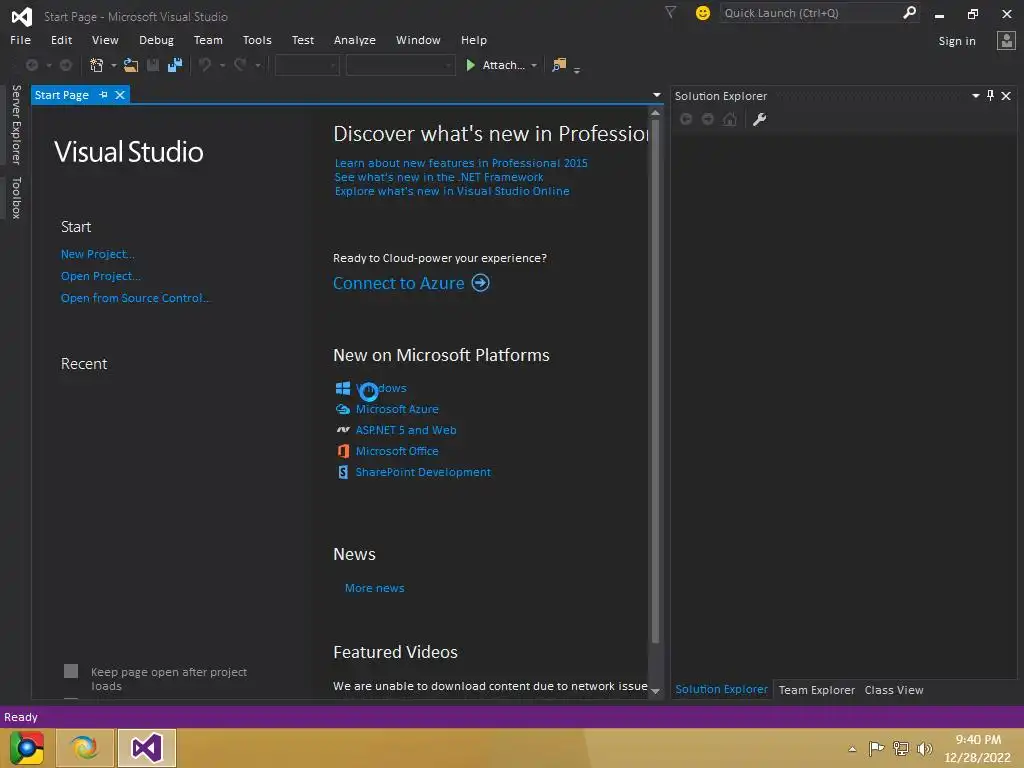Click the Save All toolbar icon
This screenshot has width=1024, height=768.
pyautogui.click(x=175, y=65)
